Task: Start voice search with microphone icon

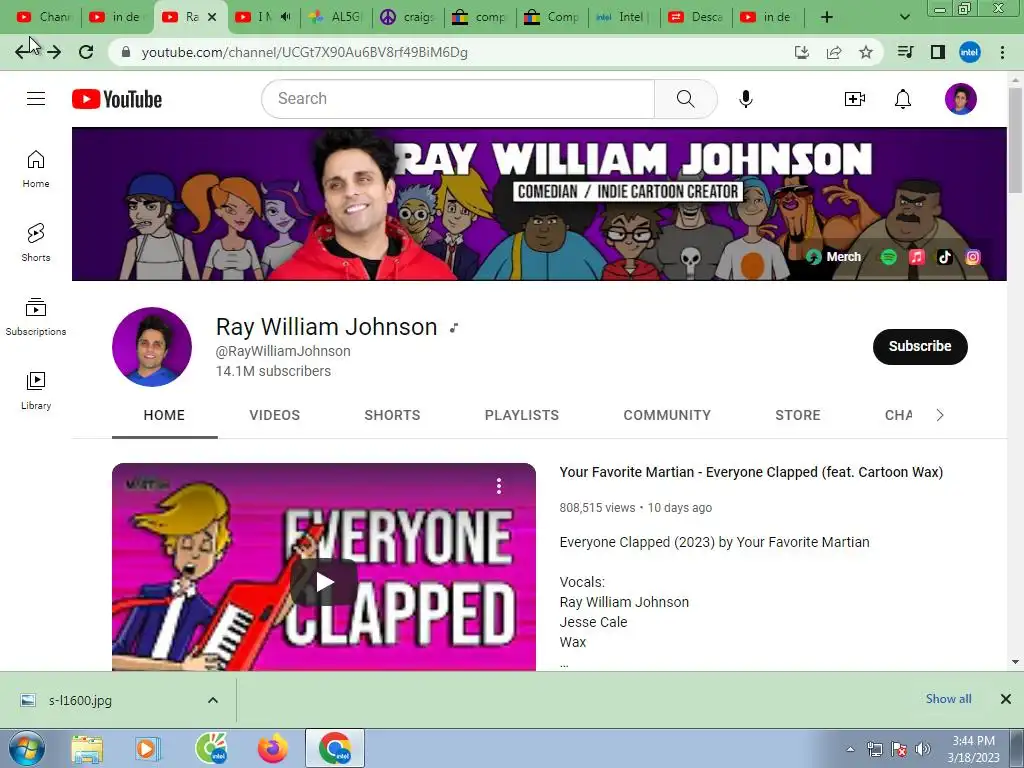Action: pyautogui.click(x=745, y=99)
